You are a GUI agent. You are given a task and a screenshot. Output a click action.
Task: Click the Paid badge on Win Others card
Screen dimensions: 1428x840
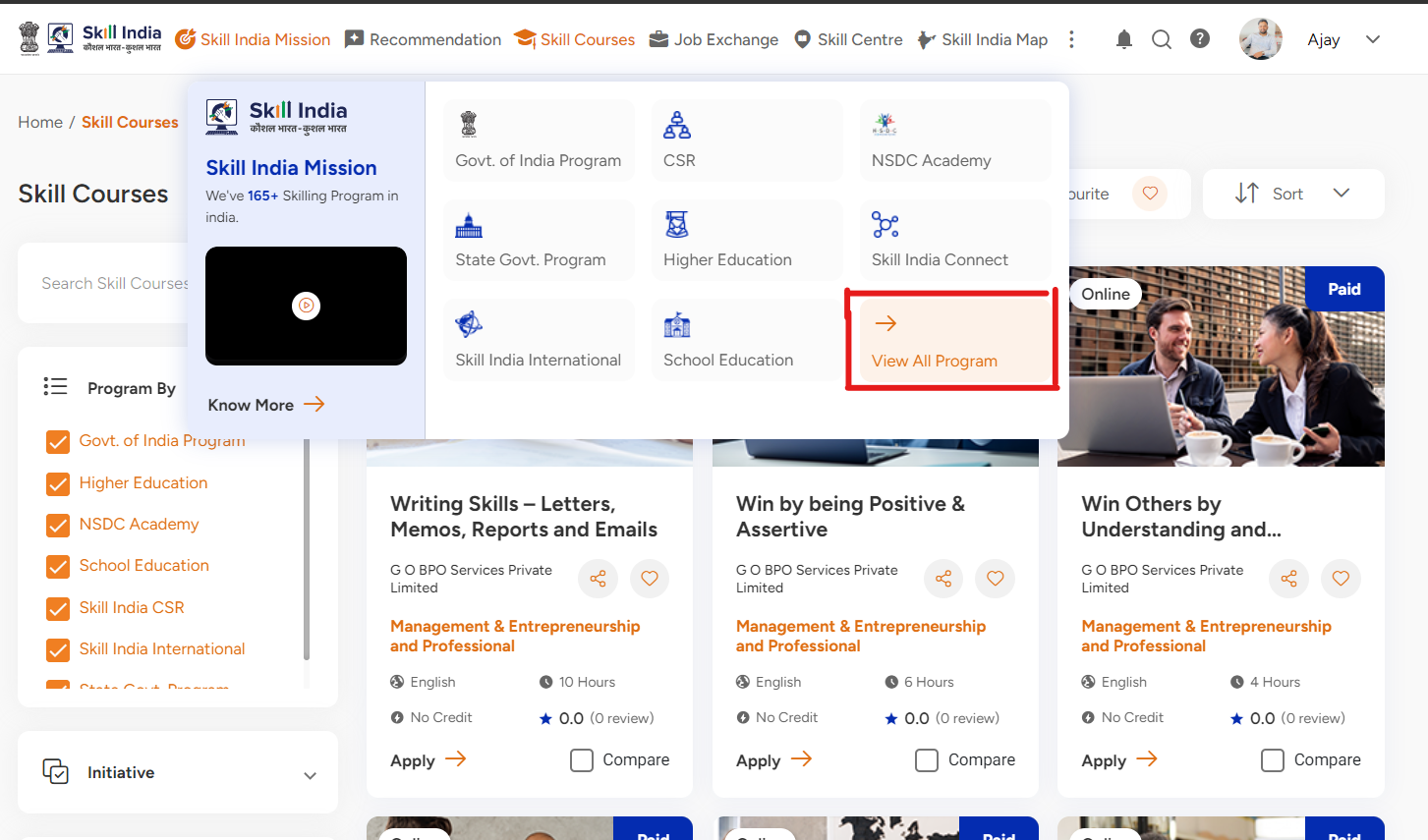(x=1344, y=289)
